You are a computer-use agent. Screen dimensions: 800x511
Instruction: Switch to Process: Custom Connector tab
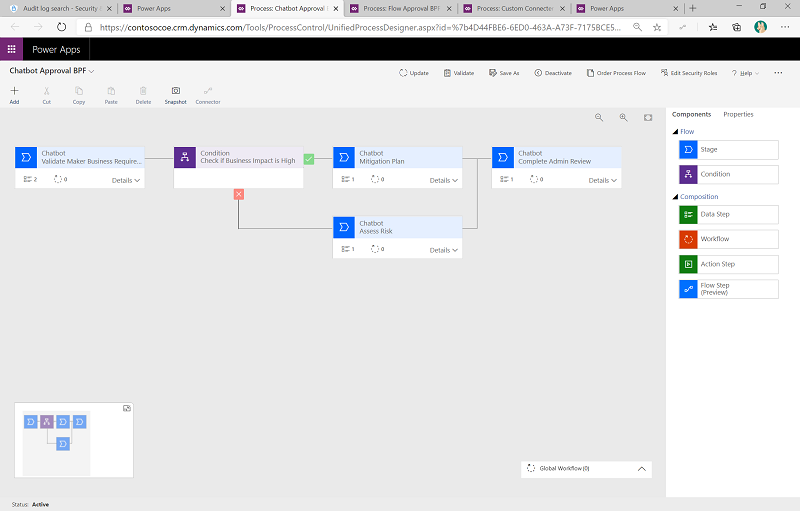click(x=514, y=8)
